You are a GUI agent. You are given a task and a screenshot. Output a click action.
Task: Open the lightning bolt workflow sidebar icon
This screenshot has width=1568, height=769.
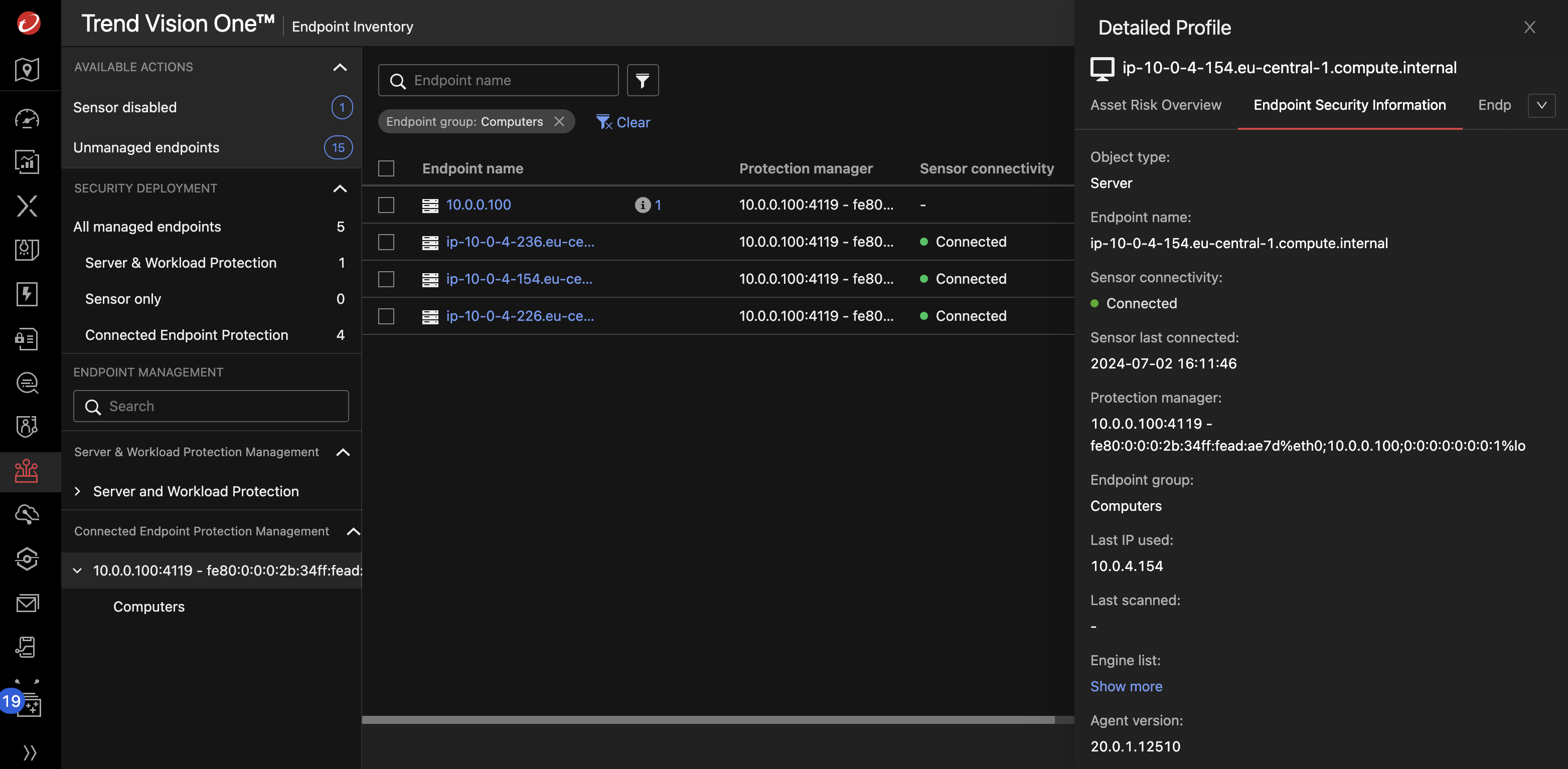(27, 294)
